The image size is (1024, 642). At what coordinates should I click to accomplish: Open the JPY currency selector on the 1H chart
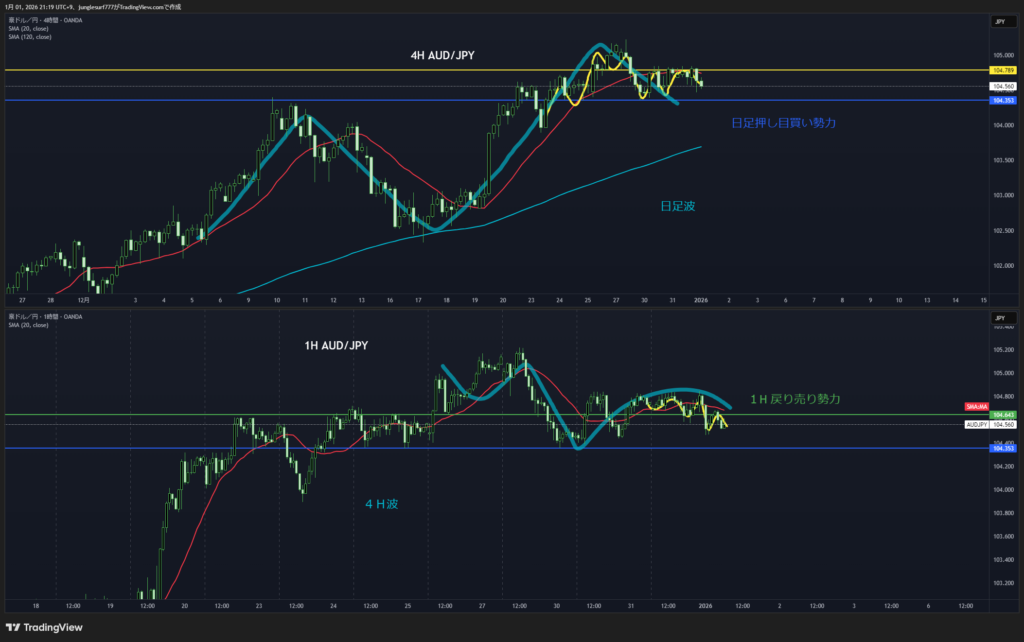999,318
